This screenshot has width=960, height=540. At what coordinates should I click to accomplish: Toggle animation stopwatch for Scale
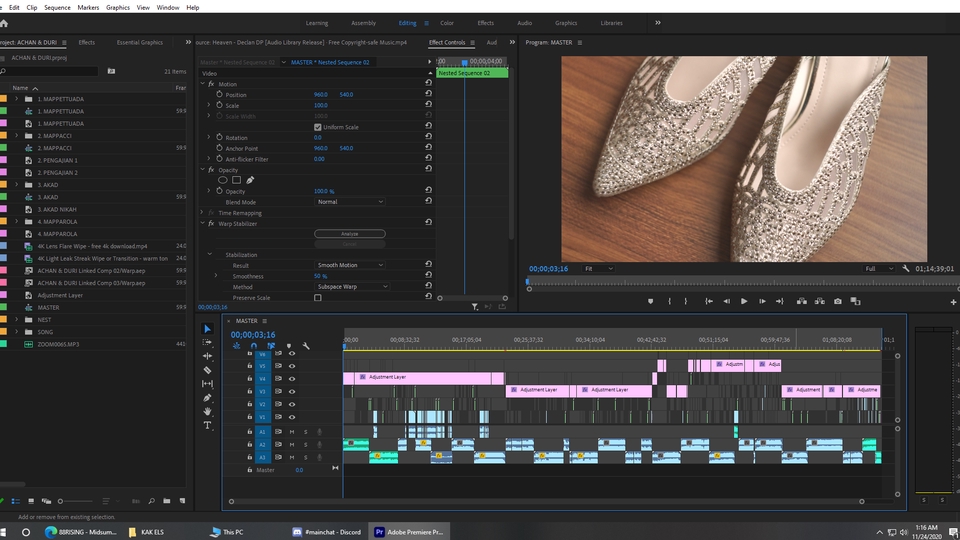(219, 105)
